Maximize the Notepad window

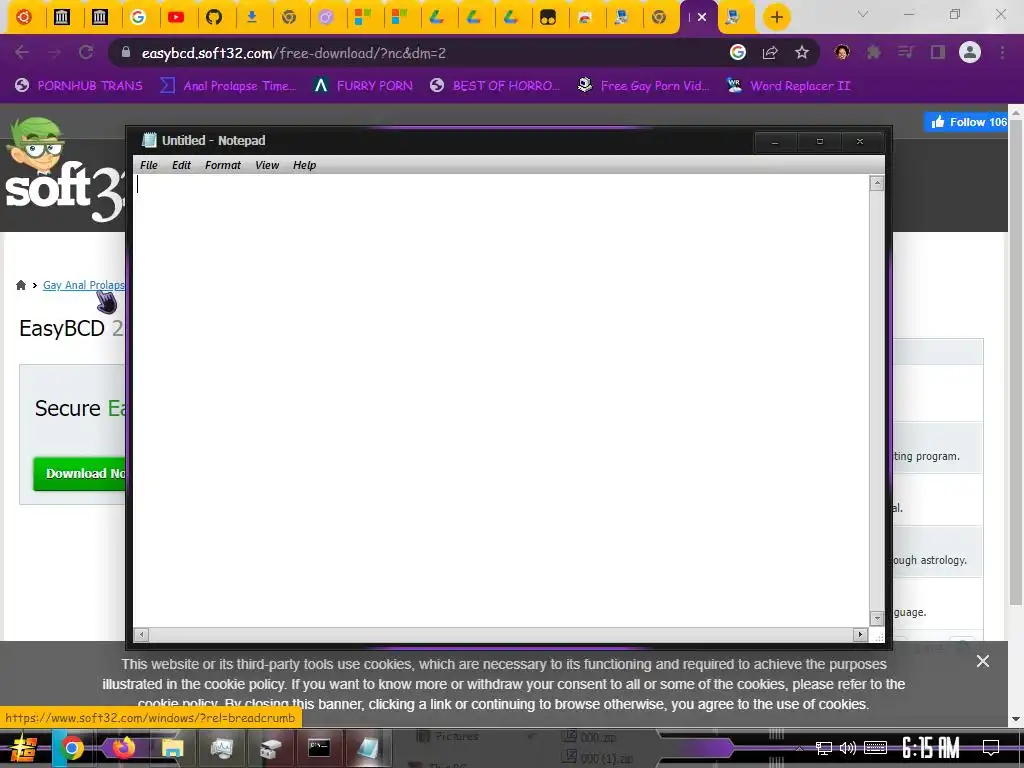pos(820,141)
